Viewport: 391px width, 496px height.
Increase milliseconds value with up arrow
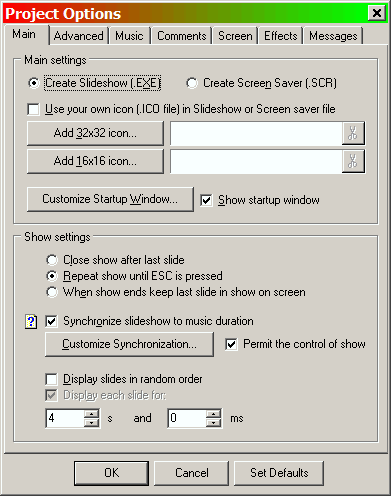tap(213, 414)
